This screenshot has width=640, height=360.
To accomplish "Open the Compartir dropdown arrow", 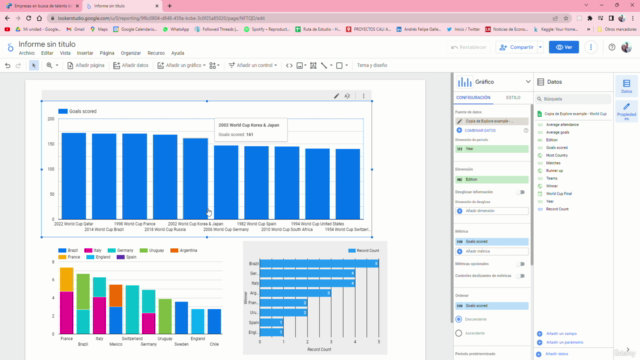I will point(540,47).
